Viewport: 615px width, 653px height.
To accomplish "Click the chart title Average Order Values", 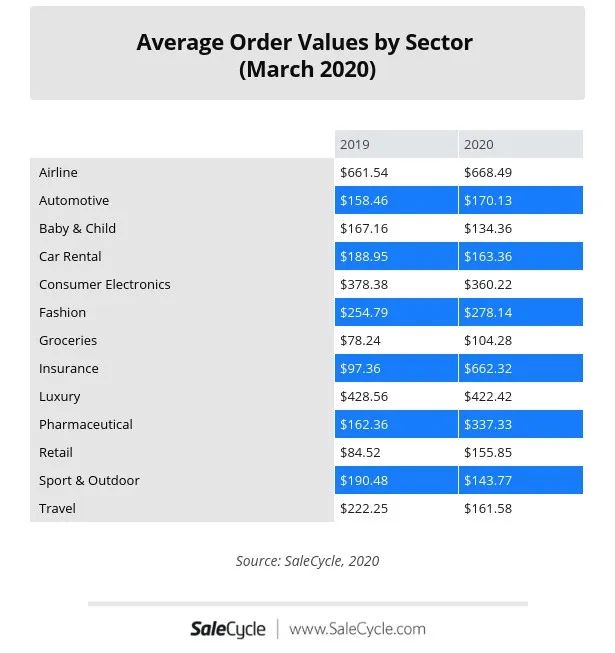I will pos(305,43).
